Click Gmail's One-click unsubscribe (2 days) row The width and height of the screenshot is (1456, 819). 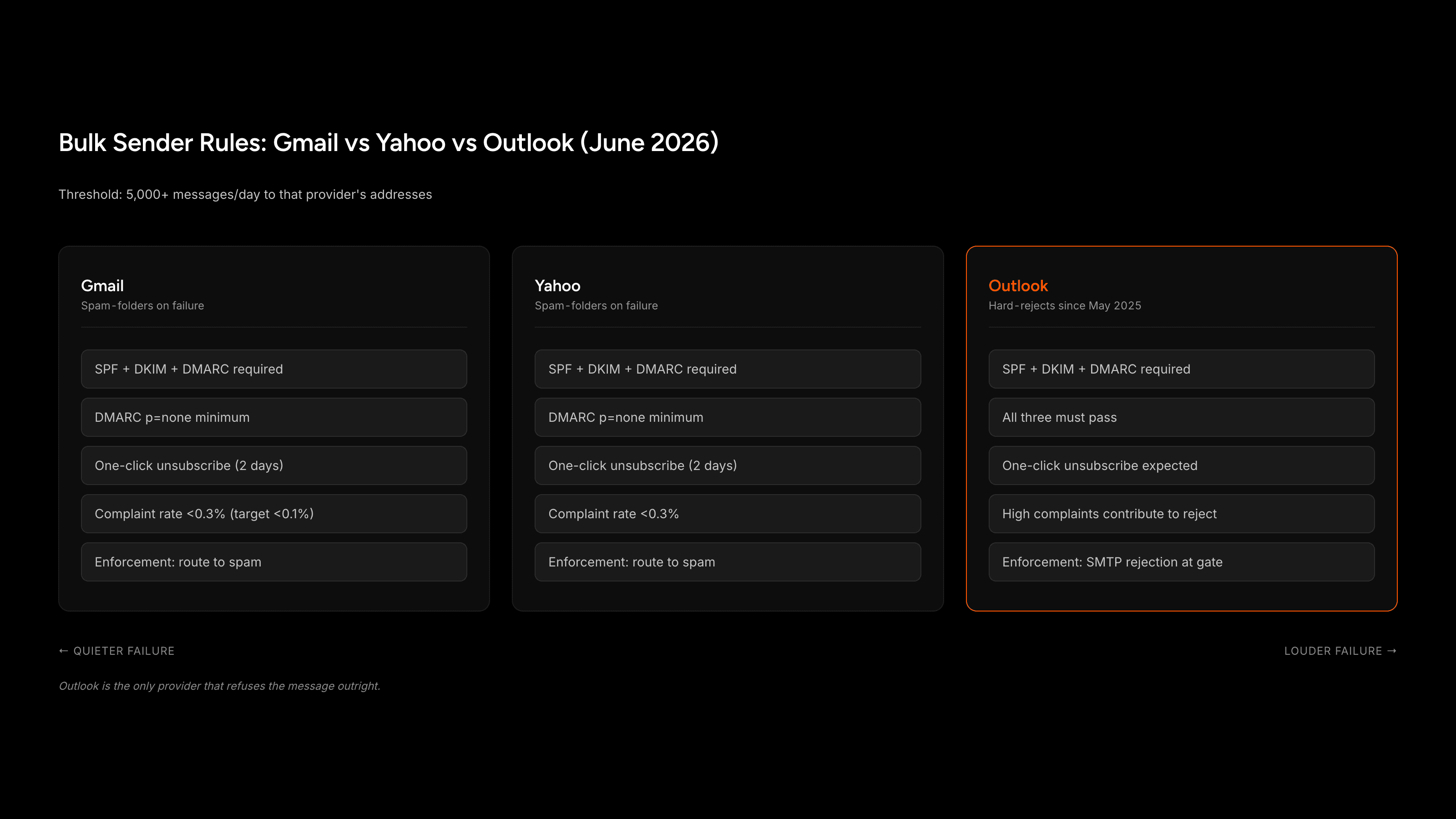tap(274, 466)
